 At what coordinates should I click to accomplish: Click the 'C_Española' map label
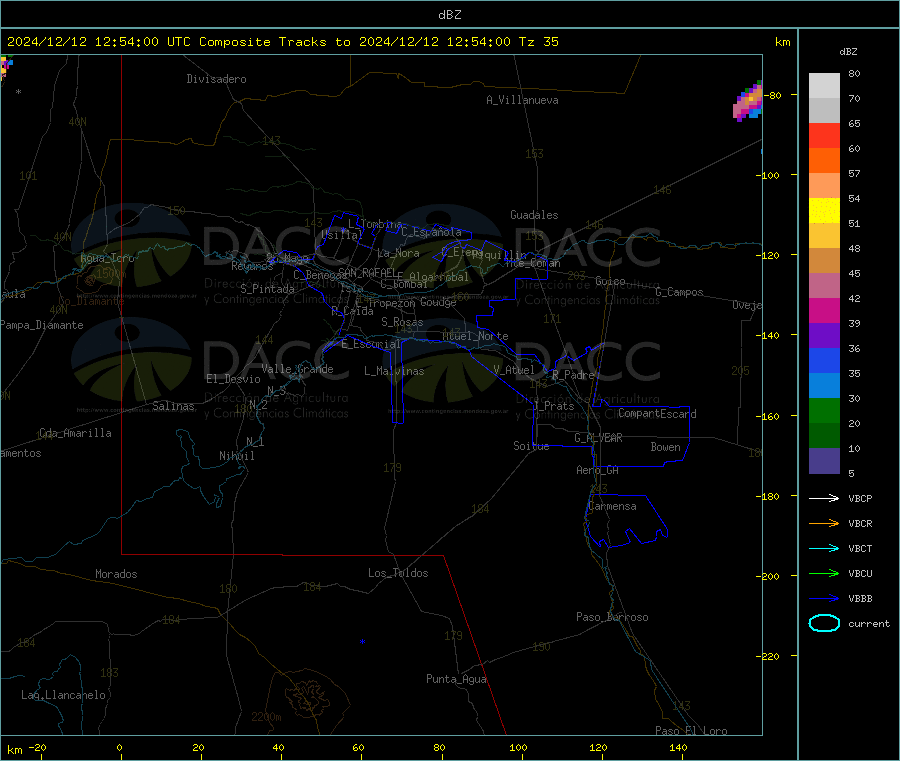pyautogui.click(x=432, y=232)
